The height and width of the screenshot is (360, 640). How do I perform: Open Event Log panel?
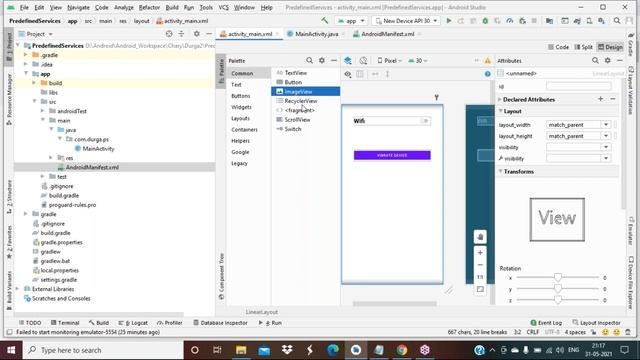(x=546, y=322)
